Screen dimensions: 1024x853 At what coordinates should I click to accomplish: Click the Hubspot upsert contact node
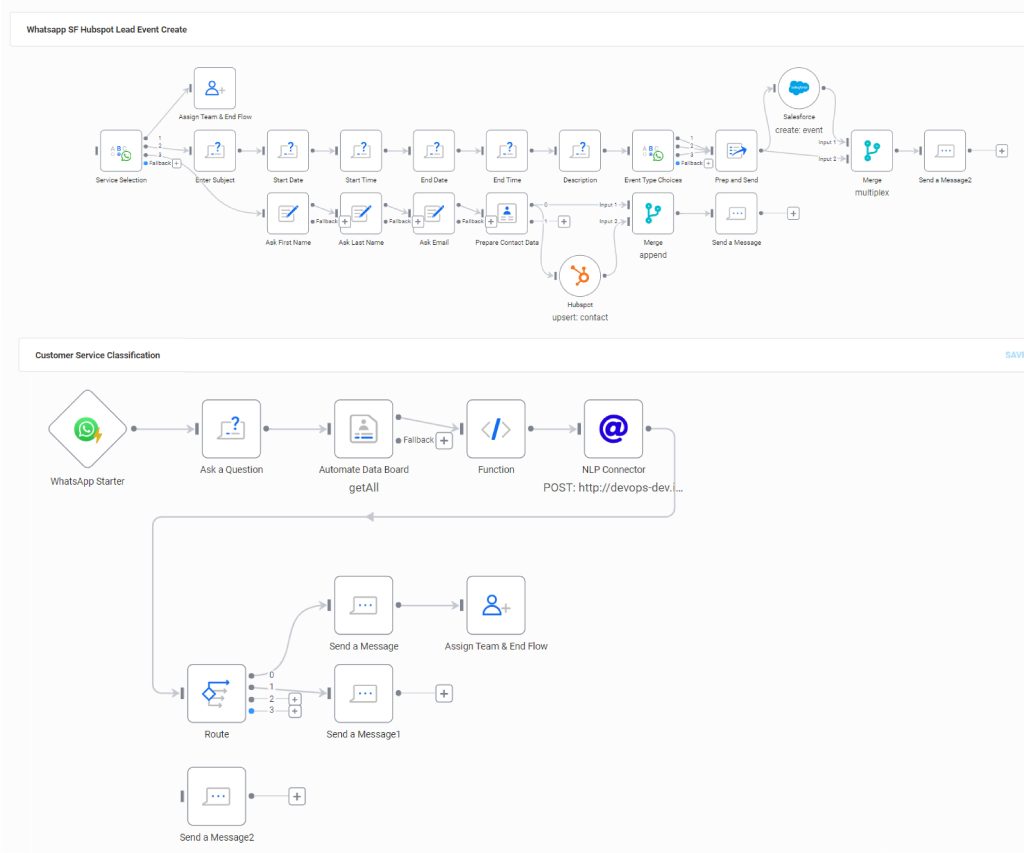(580, 276)
